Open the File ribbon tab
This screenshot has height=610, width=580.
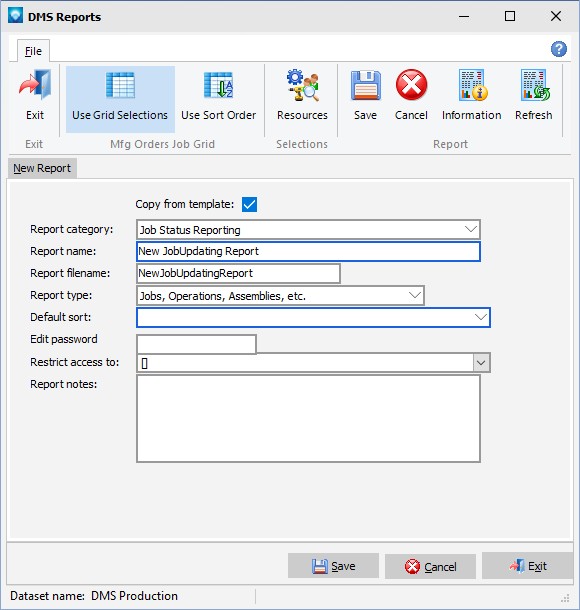pyautogui.click(x=33, y=51)
